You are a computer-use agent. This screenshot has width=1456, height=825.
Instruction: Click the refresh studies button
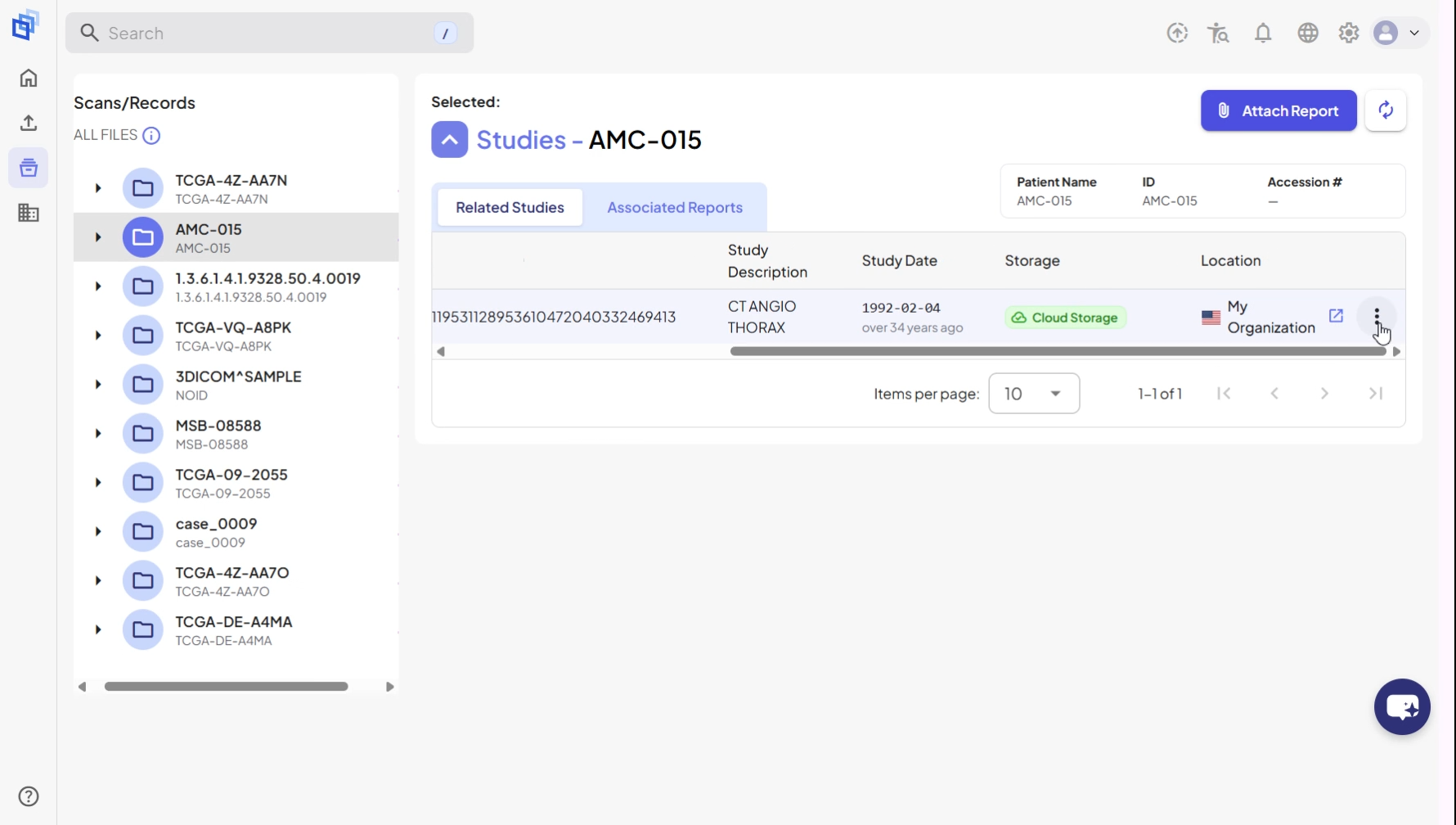1386,110
